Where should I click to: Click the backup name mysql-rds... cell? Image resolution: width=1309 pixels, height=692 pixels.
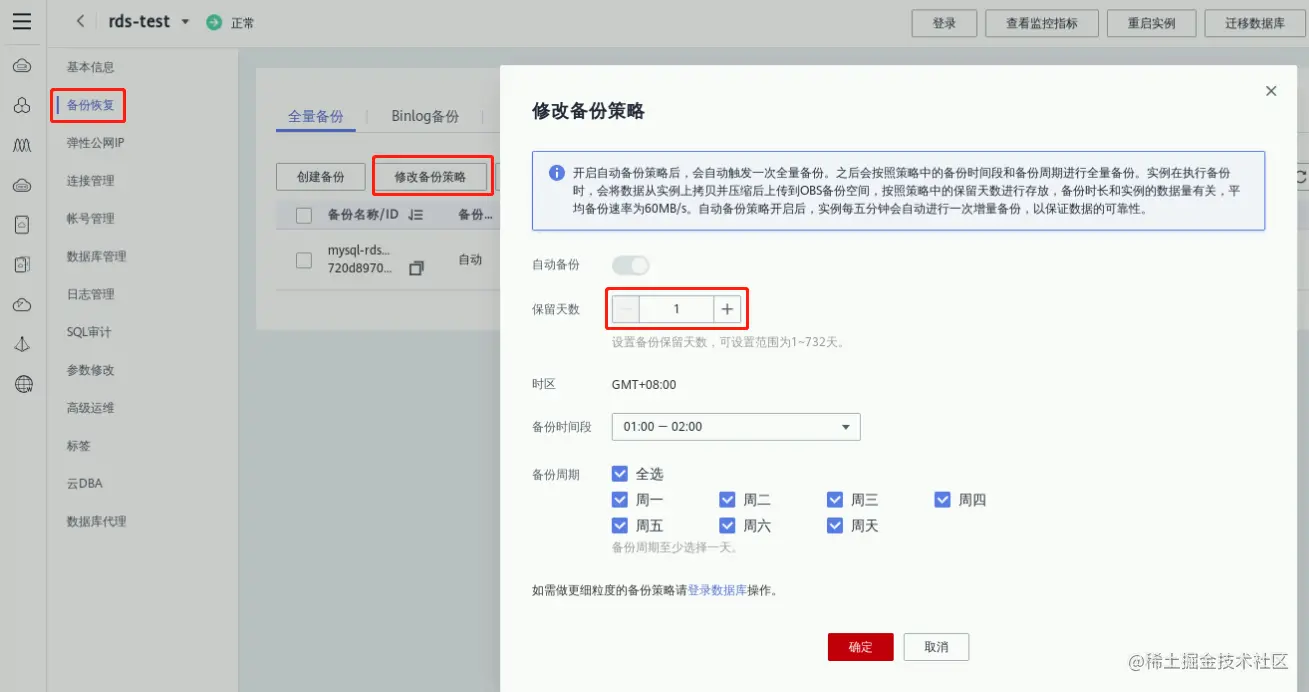[x=359, y=251]
